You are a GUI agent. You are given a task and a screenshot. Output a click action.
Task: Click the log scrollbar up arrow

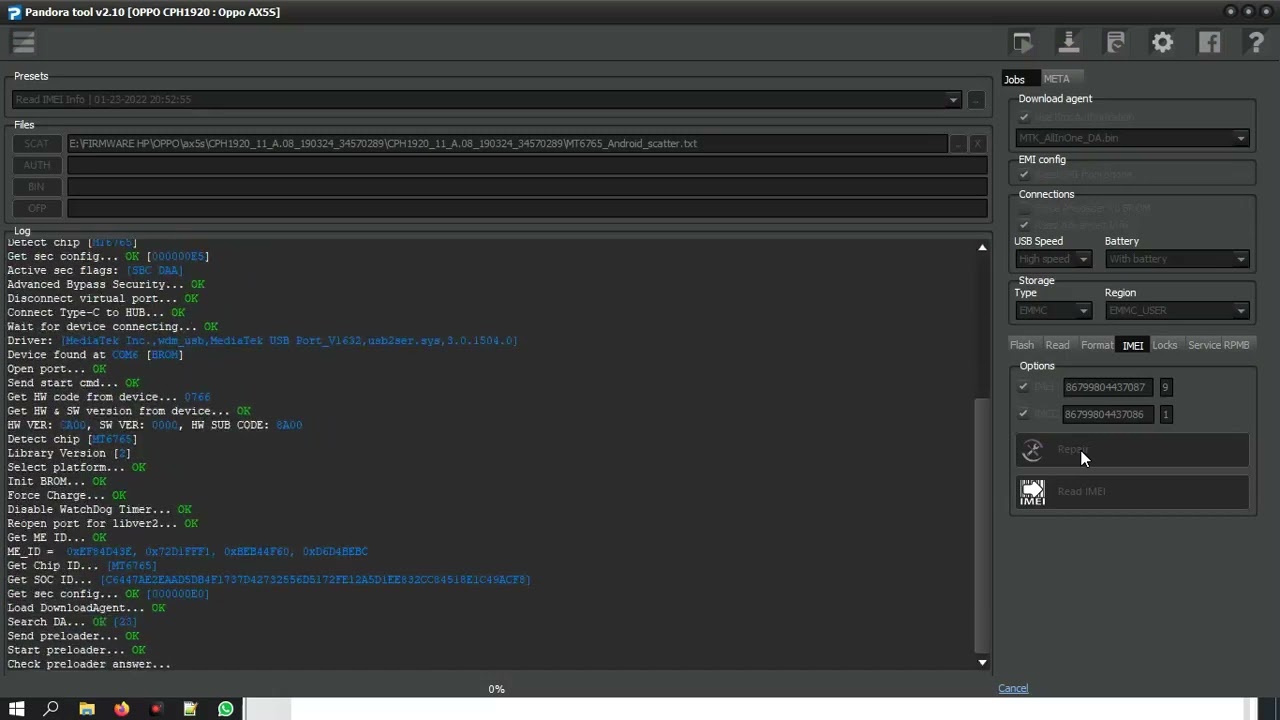coord(982,247)
